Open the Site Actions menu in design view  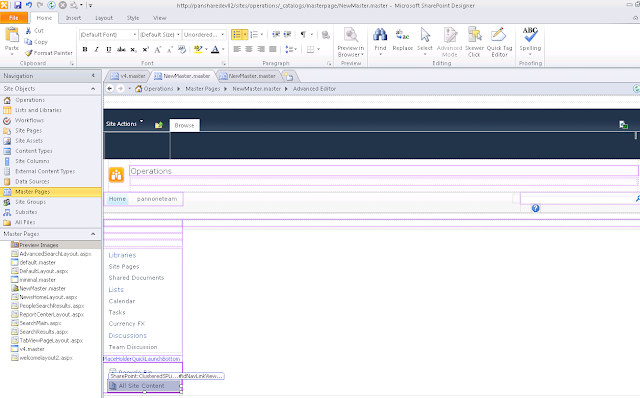(124, 123)
